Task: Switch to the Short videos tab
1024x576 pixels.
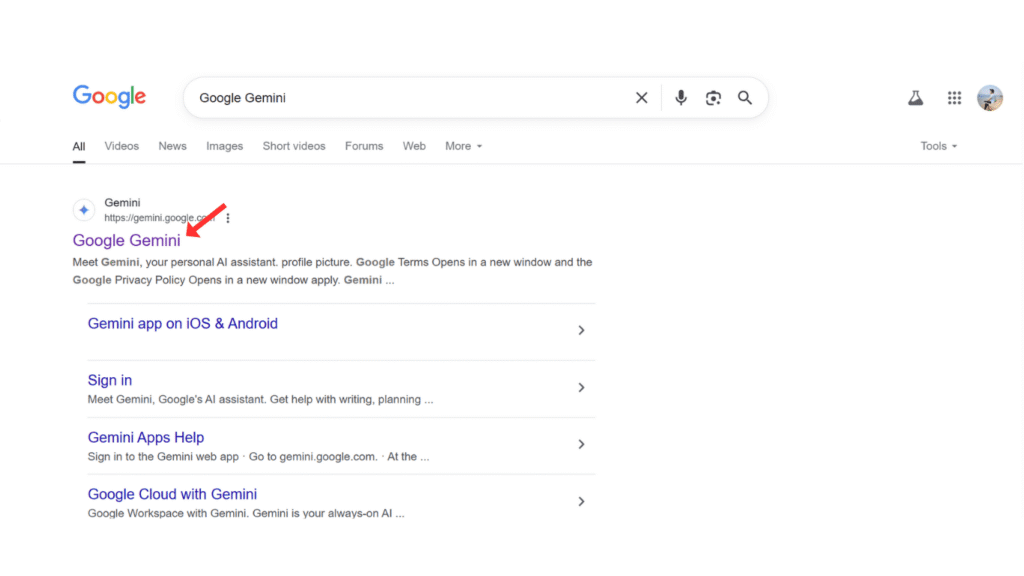Action: (294, 146)
